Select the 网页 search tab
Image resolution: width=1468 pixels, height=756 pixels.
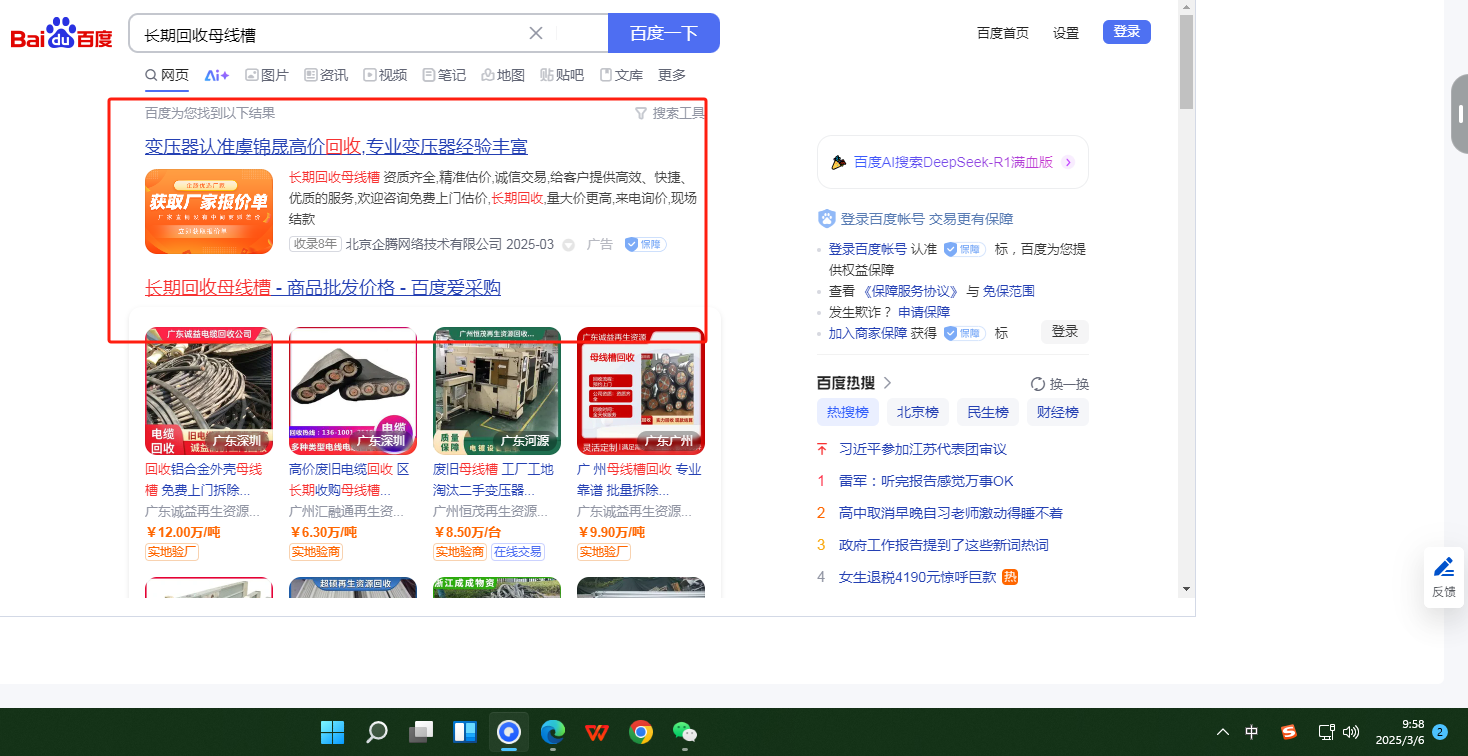[167, 75]
